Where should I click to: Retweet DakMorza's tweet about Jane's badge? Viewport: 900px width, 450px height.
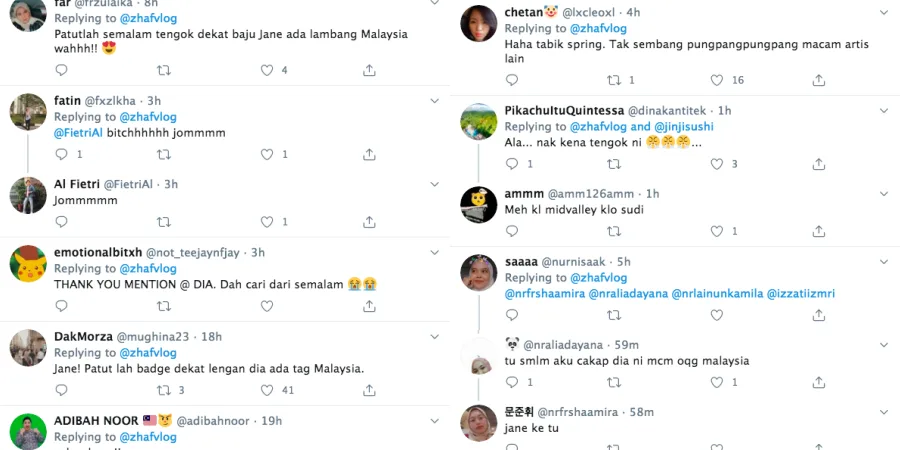(x=164, y=390)
